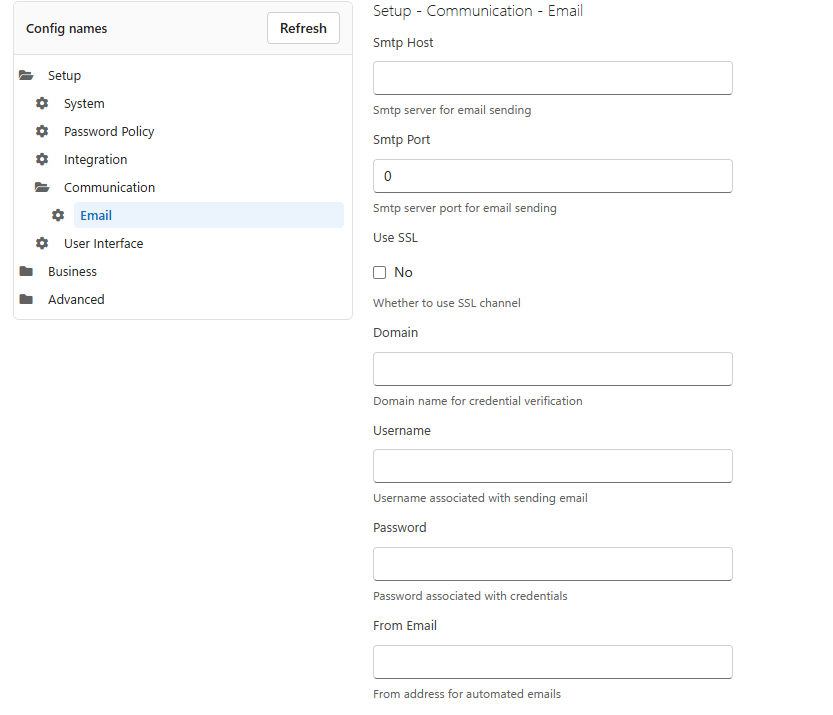Select the Setup tree node label
This screenshot has width=833, height=715.
[x=64, y=75]
